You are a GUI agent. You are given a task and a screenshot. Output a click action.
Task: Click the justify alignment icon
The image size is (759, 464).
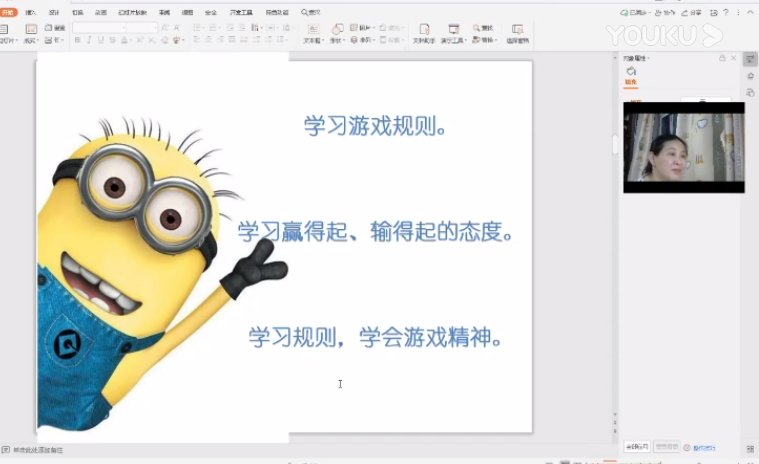coord(232,40)
